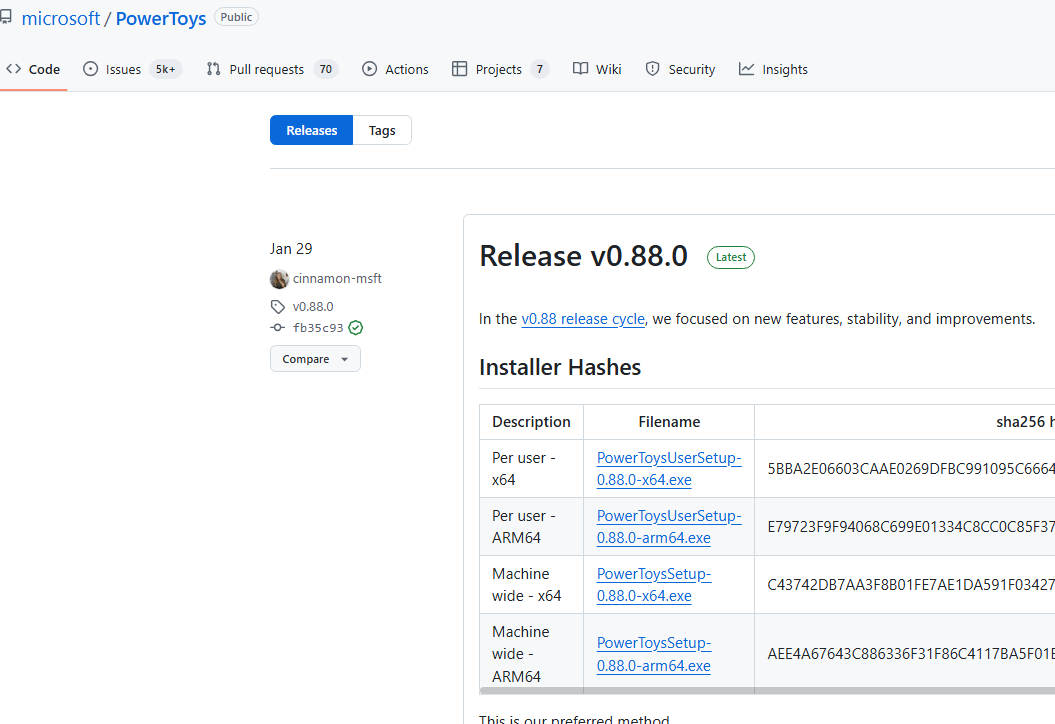This screenshot has height=724, width=1055.
Task: Open the Wiki tab
Action: (597, 69)
